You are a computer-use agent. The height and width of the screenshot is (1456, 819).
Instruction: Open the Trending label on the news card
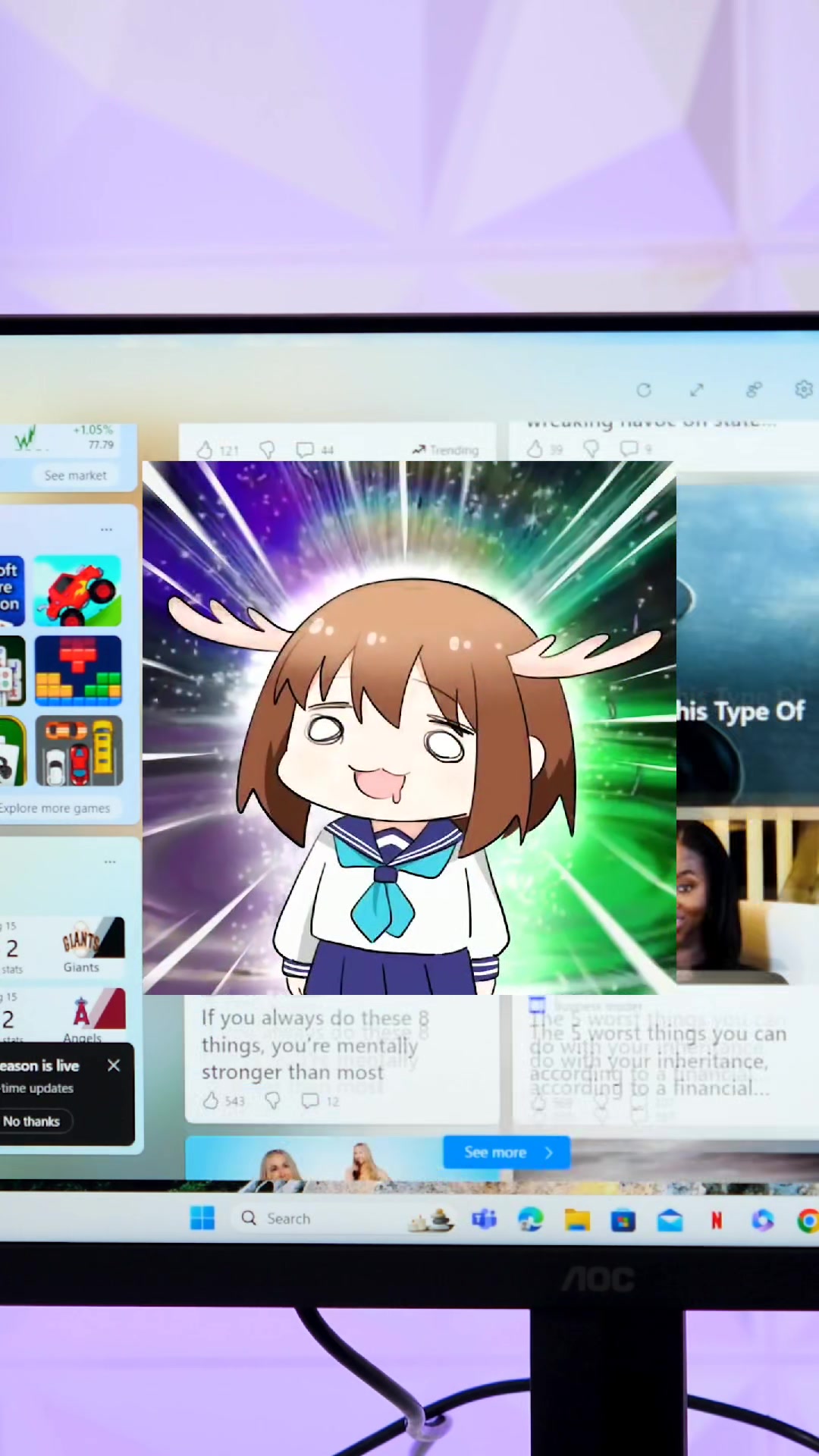pos(445,450)
